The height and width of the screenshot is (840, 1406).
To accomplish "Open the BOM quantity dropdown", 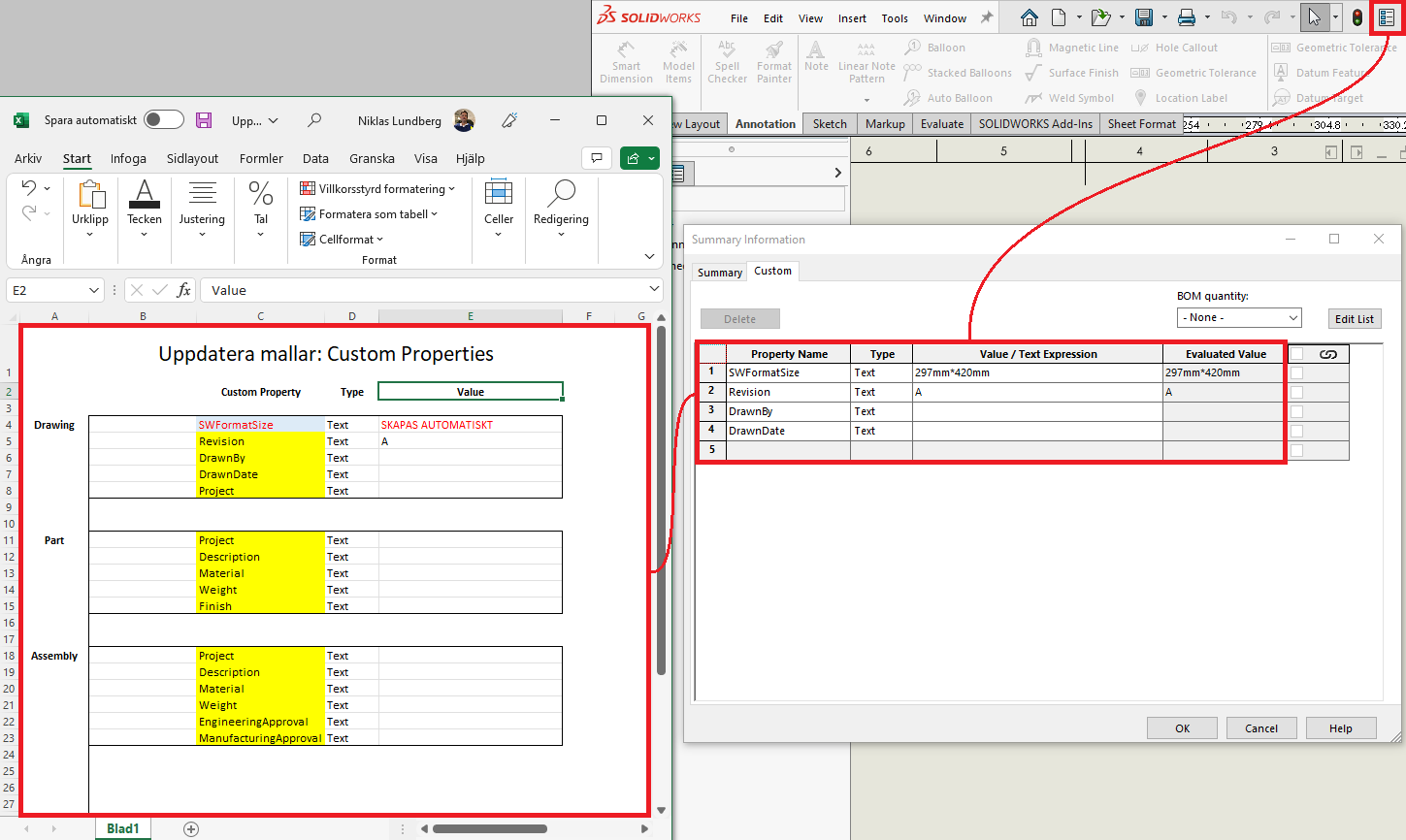I will tap(1238, 318).
